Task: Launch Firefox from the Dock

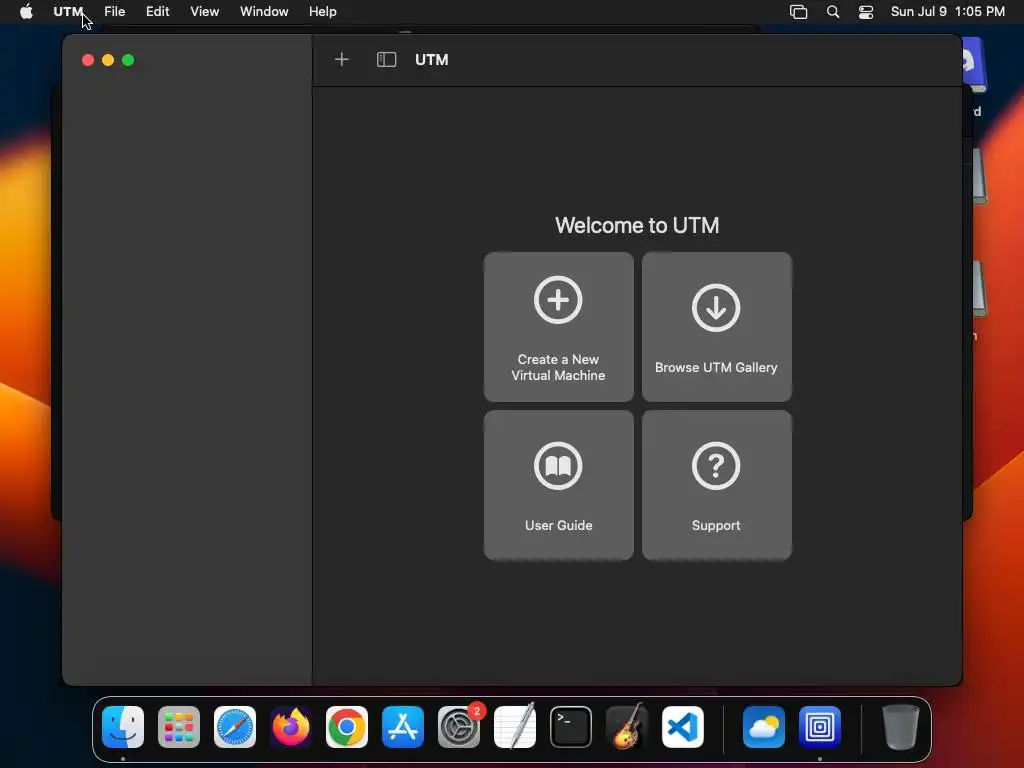Action: pyautogui.click(x=291, y=727)
